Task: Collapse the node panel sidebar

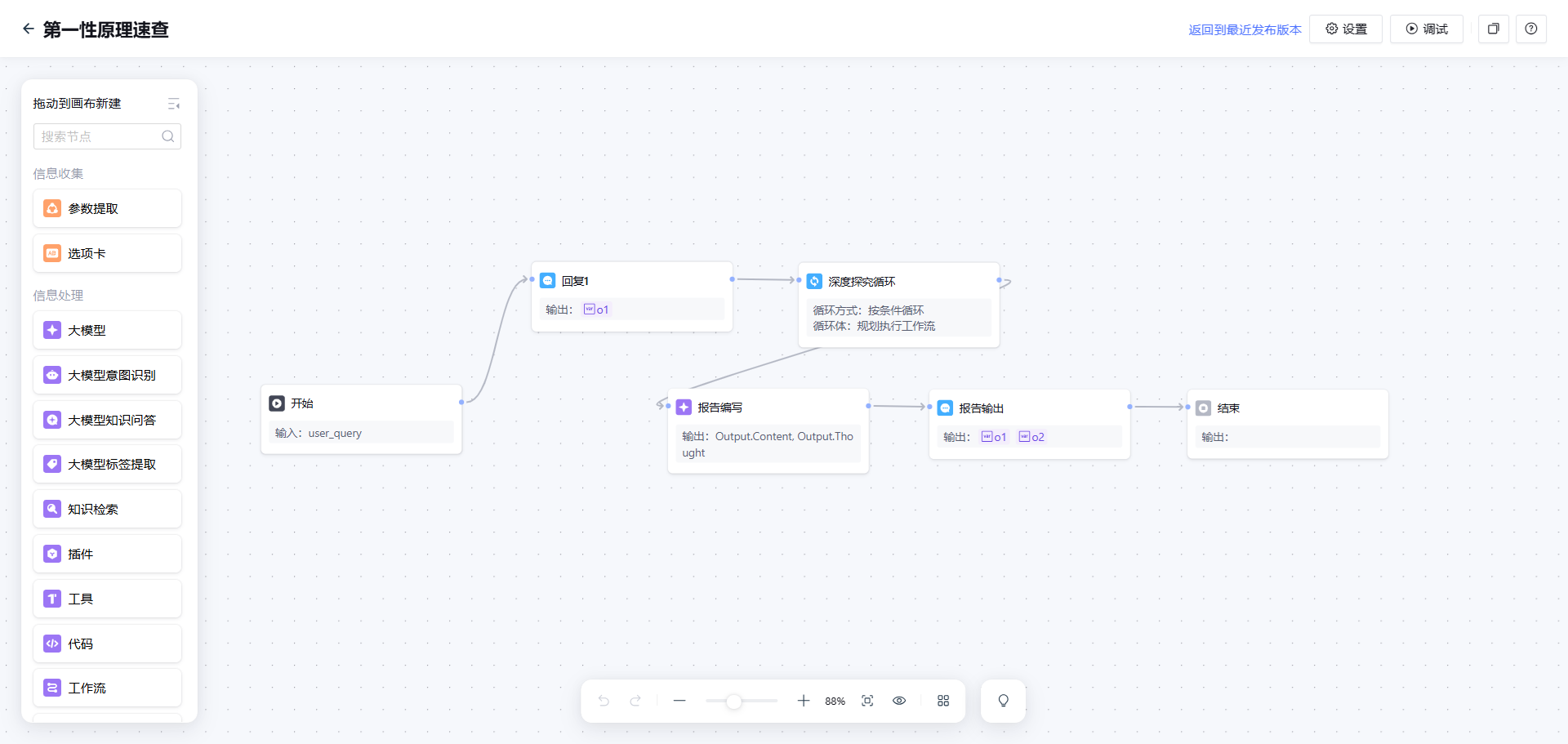Action: pyautogui.click(x=174, y=104)
